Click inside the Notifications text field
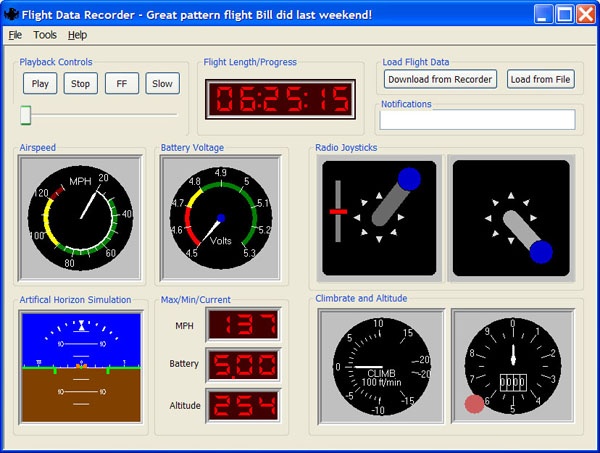 (478, 120)
